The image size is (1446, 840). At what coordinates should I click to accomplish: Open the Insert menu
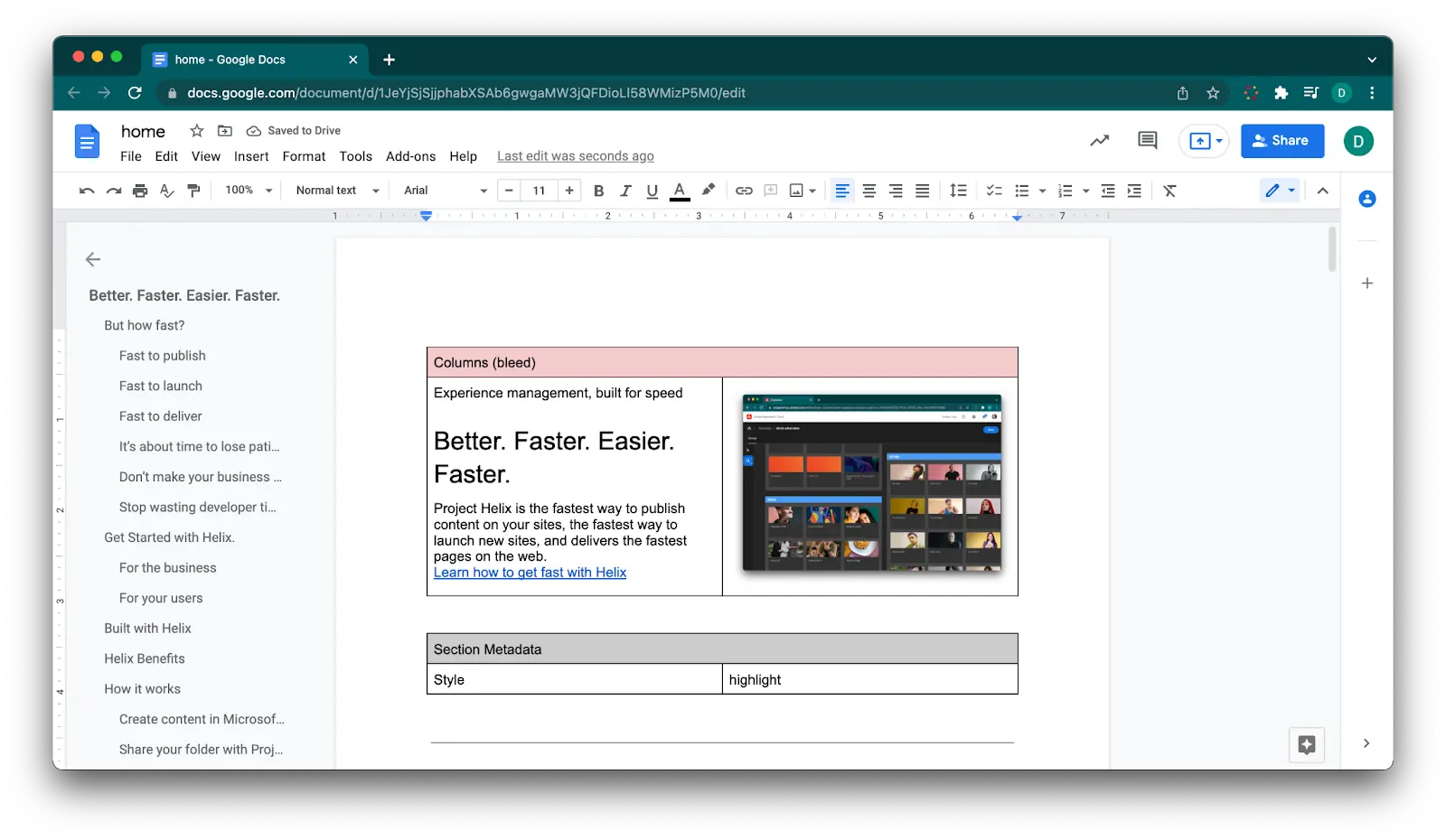click(x=251, y=156)
